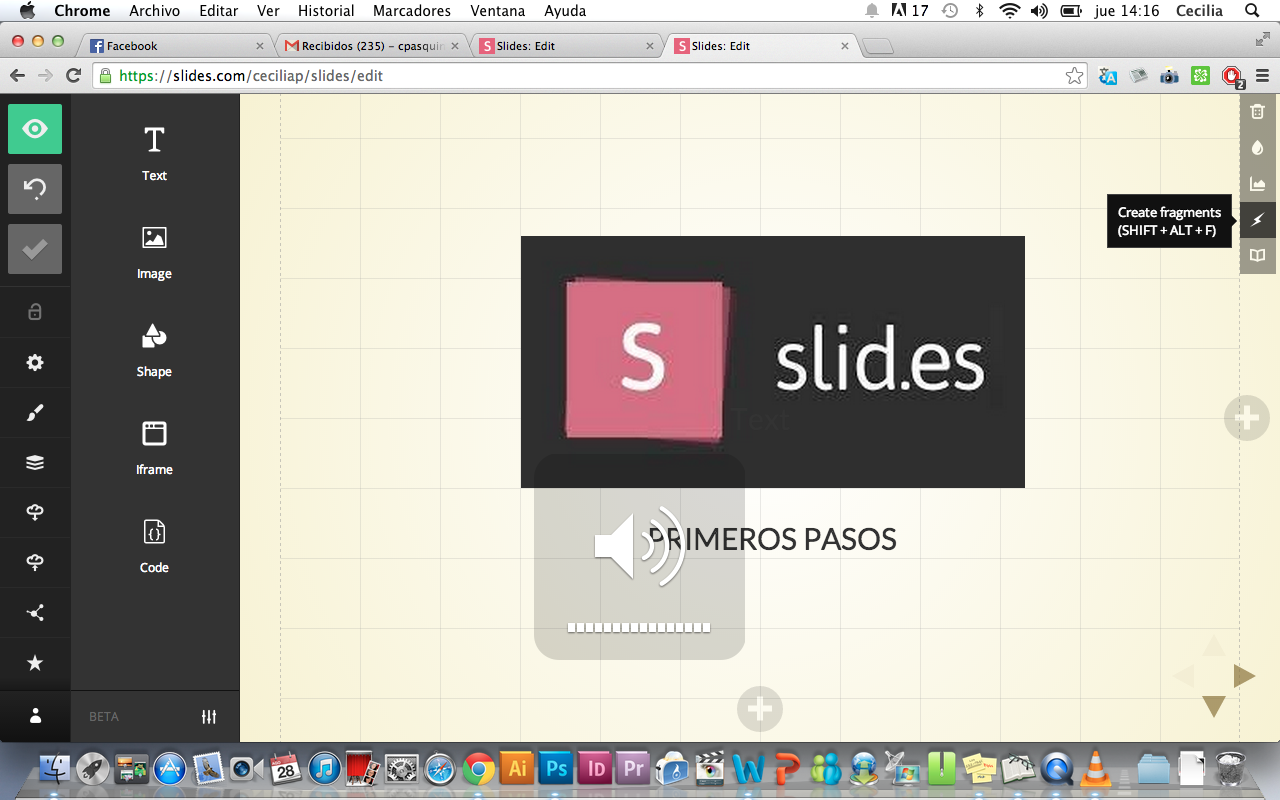Click the star icon in the sidebar
This screenshot has height=800, width=1280.
pos(35,663)
